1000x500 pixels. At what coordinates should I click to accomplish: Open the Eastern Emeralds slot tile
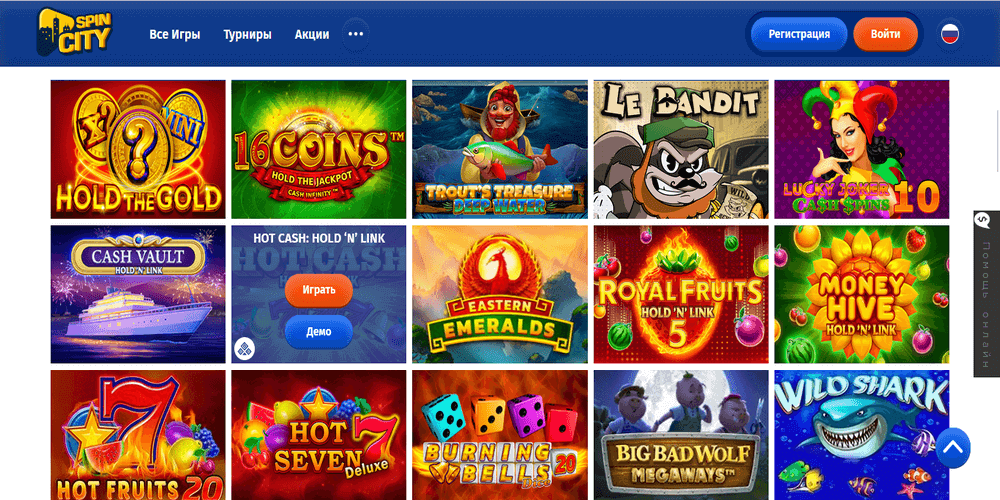pyautogui.click(x=500, y=294)
